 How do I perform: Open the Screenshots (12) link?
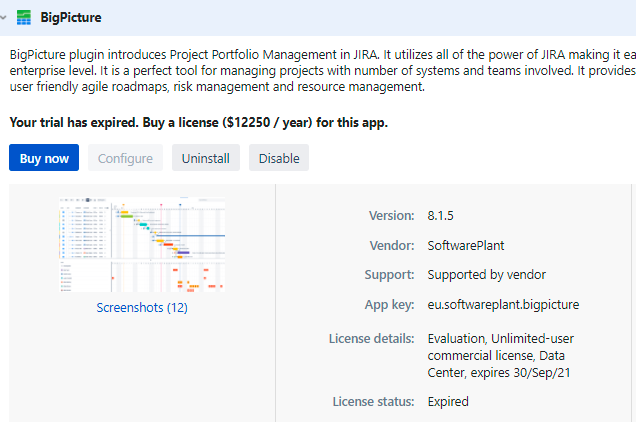click(142, 308)
